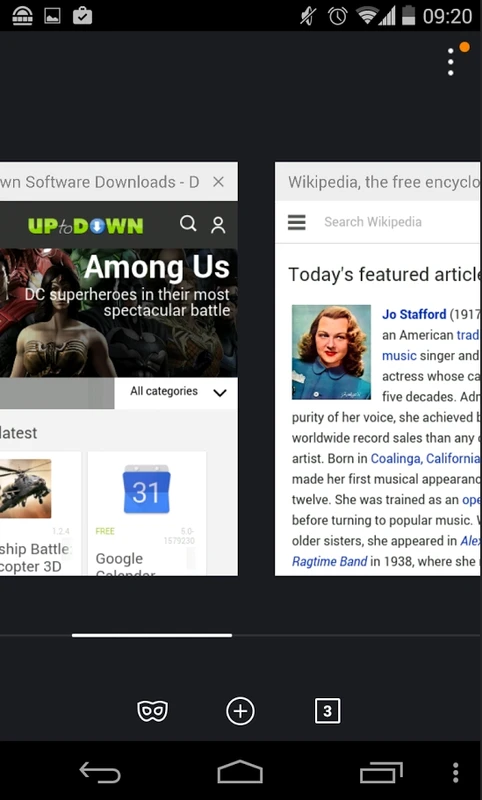Open private browsing mask icon
The width and height of the screenshot is (482, 800).
[152, 711]
